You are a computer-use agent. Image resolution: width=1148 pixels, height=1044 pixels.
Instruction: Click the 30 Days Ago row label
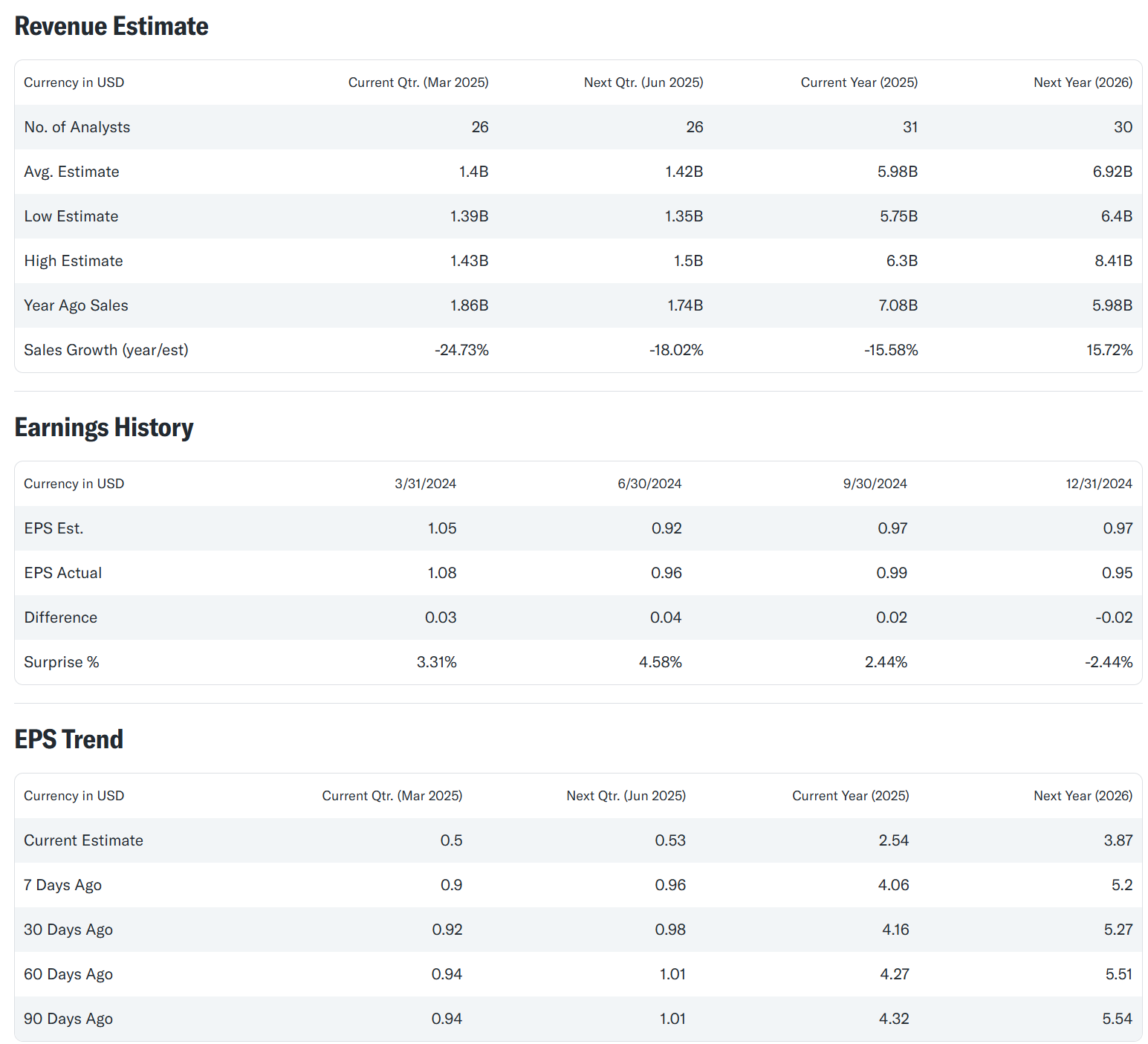(68, 930)
